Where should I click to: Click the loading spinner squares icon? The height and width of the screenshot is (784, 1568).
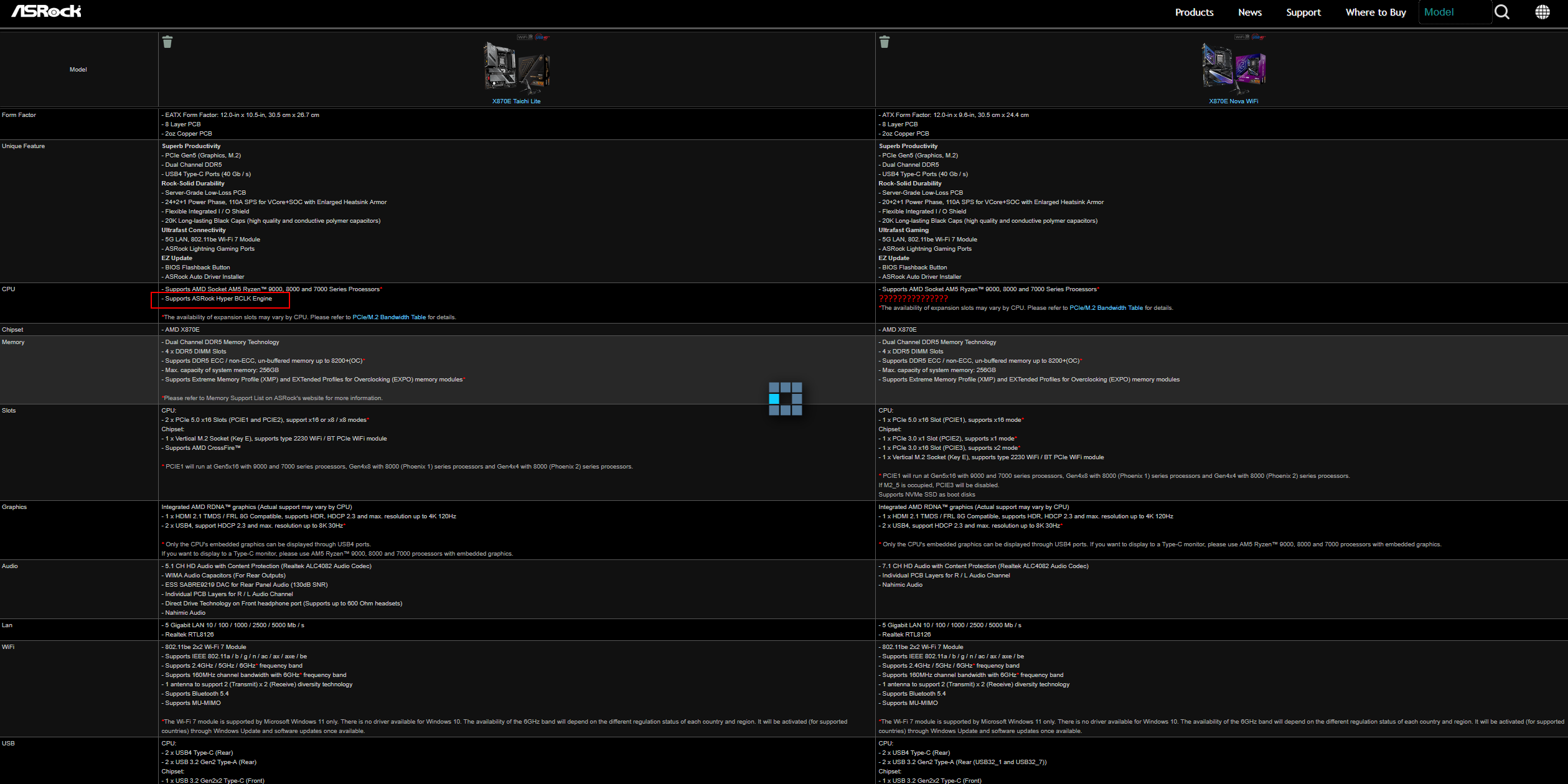785,399
